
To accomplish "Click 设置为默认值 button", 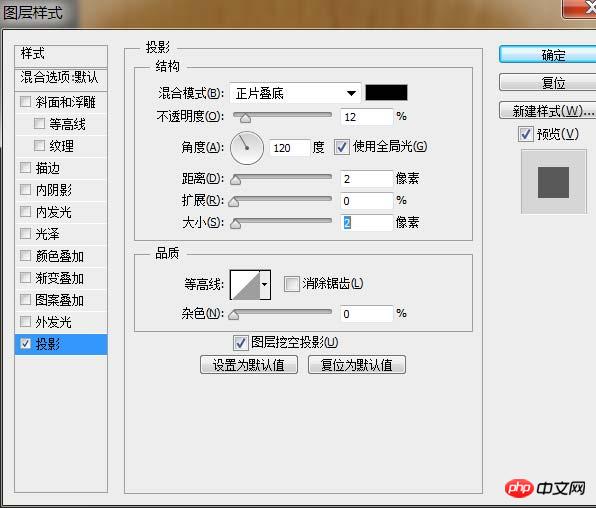I will 249,365.
